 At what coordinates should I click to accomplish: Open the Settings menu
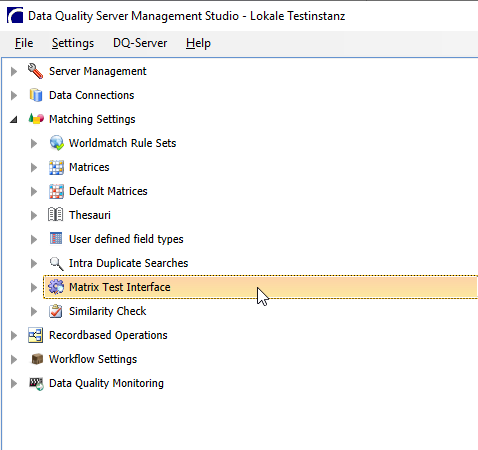(73, 43)
